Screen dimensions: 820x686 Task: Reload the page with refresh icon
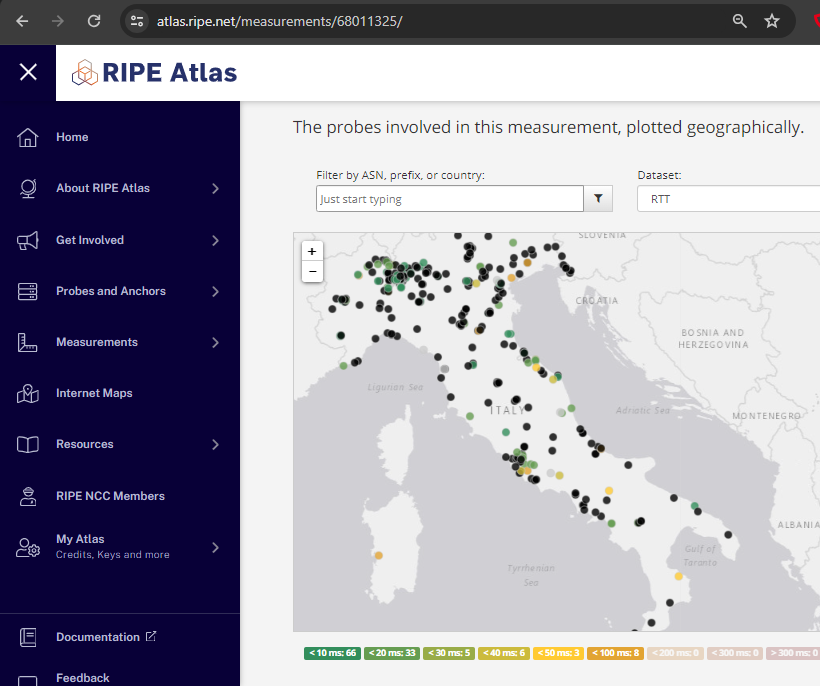94,21
